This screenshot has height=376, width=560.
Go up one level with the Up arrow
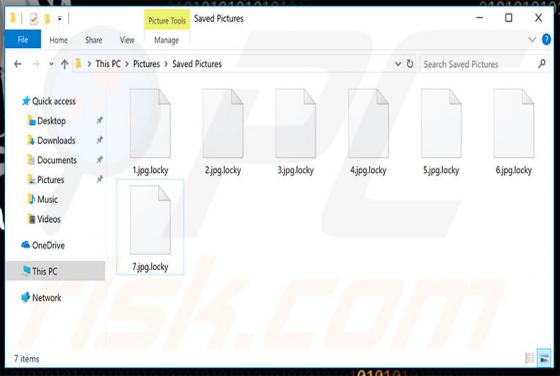tap(65, 64)
